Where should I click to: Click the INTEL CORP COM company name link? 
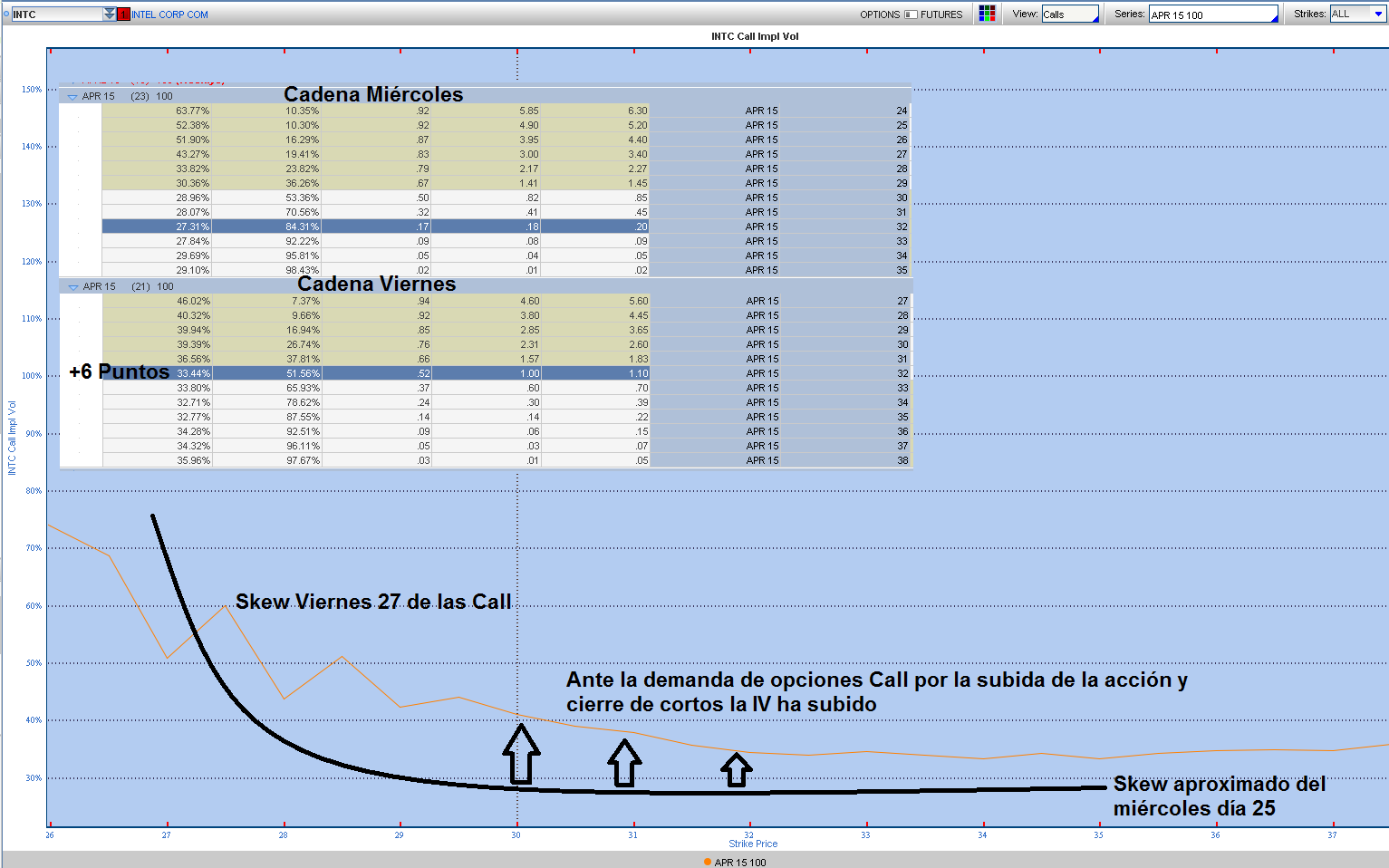coord(170,14)
